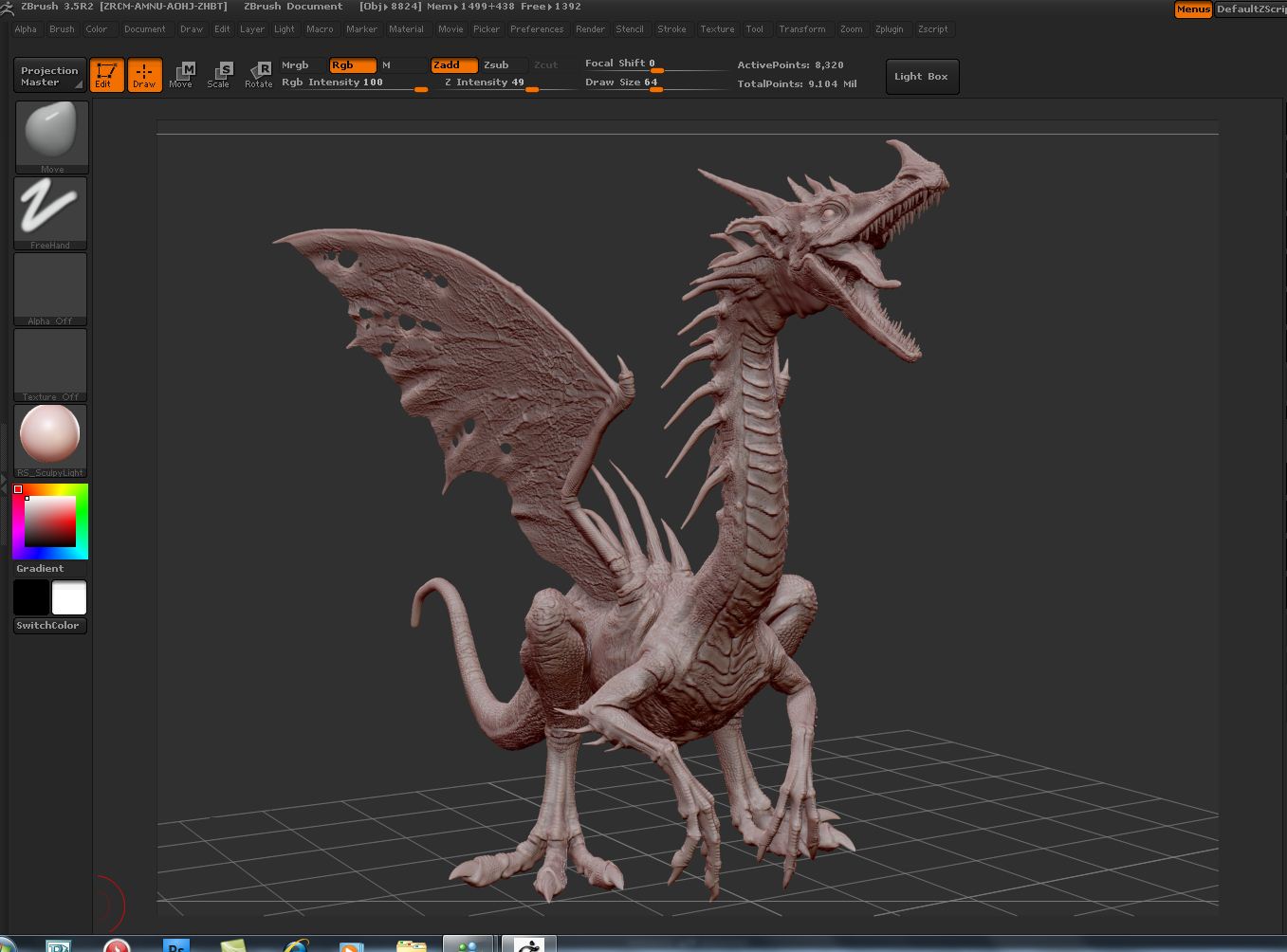Pick a color in the color picker square

[x=50, y=522]
